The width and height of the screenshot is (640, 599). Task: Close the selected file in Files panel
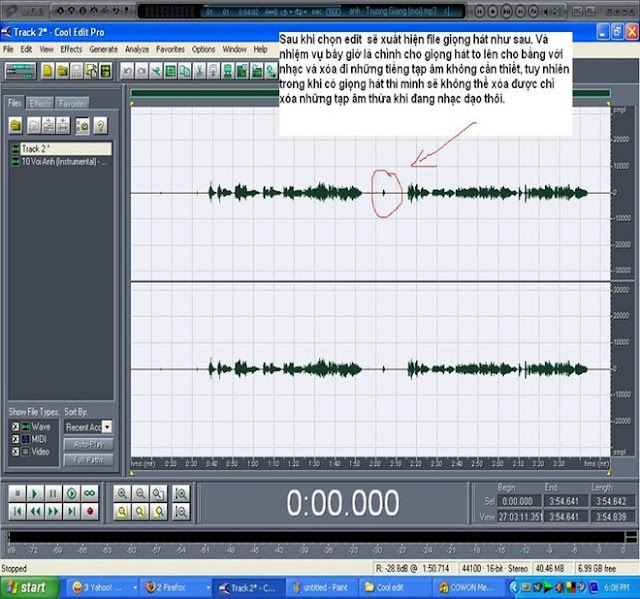(x=34, y=126)
